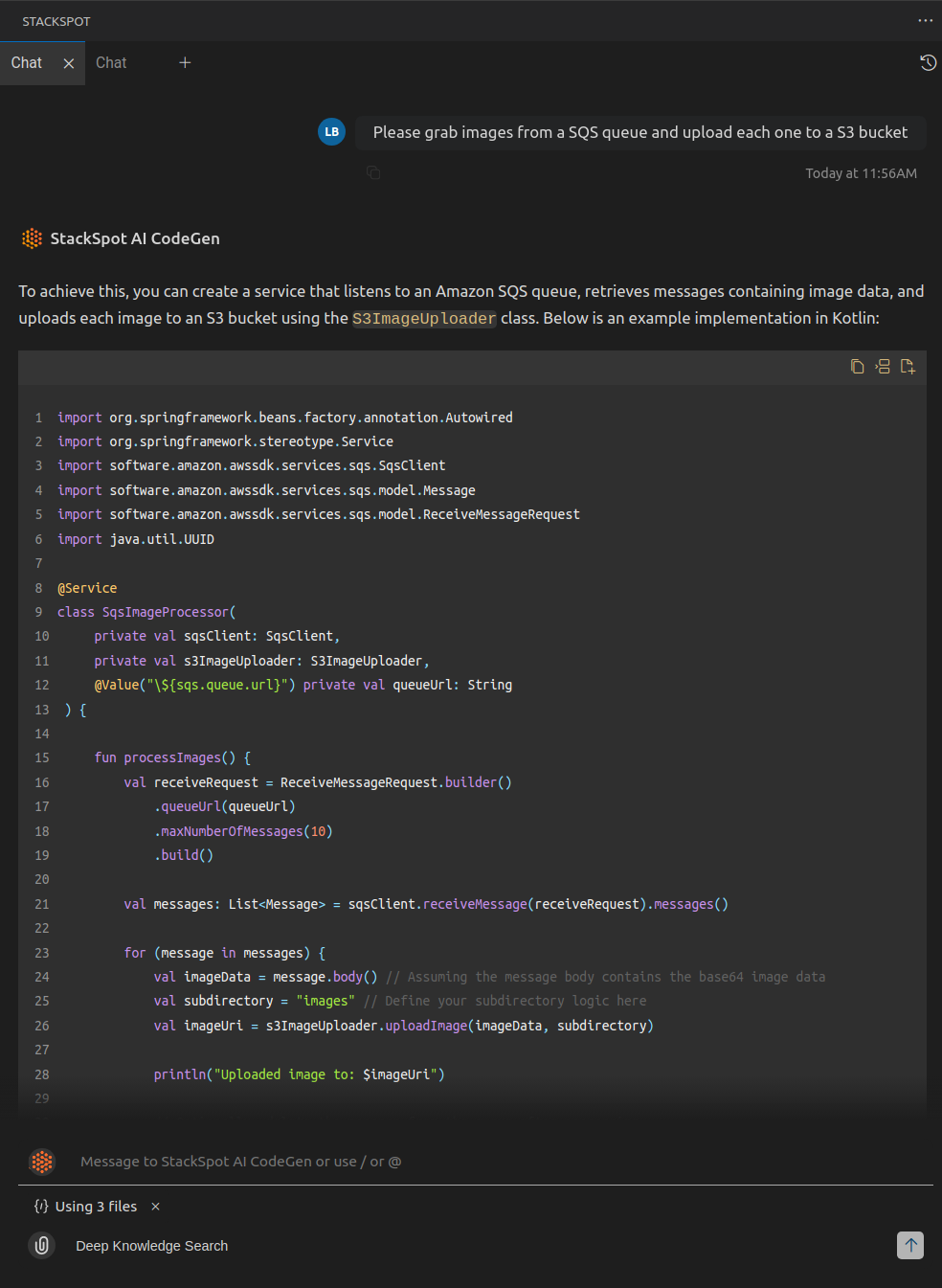Close the first Chat tab
The width and height of the screenshot is (942, 1288).
coord(69,63)
